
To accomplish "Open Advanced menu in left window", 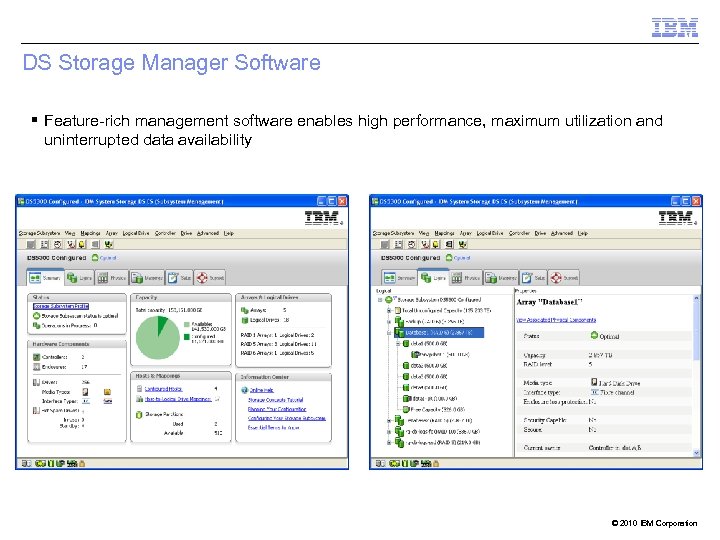I will [x=208, y=233].
